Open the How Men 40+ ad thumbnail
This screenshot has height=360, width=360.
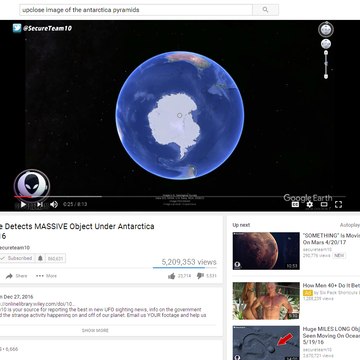point(266,301)
